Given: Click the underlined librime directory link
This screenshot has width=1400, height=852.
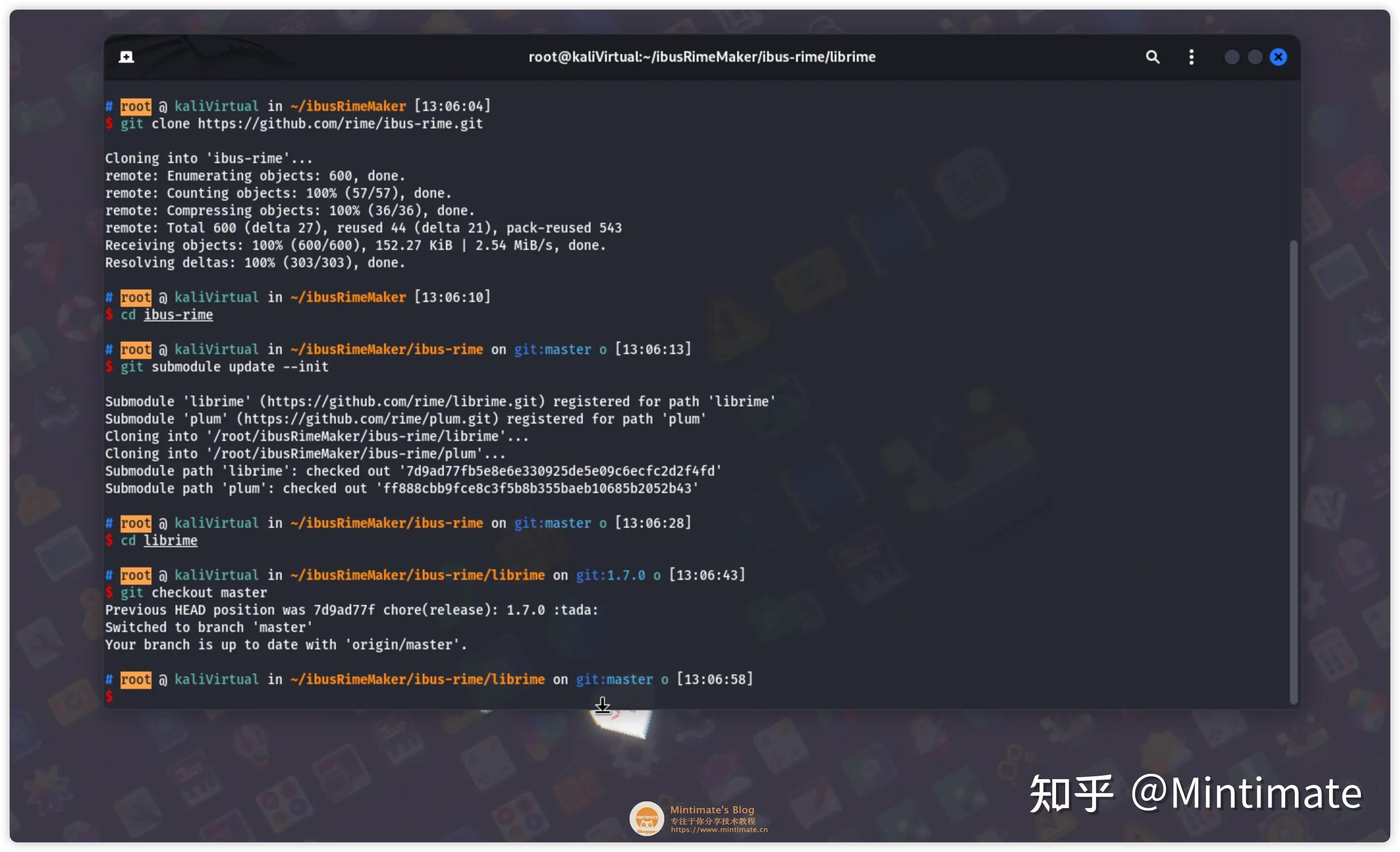Looking at the screenshot, I should [170, 540].
